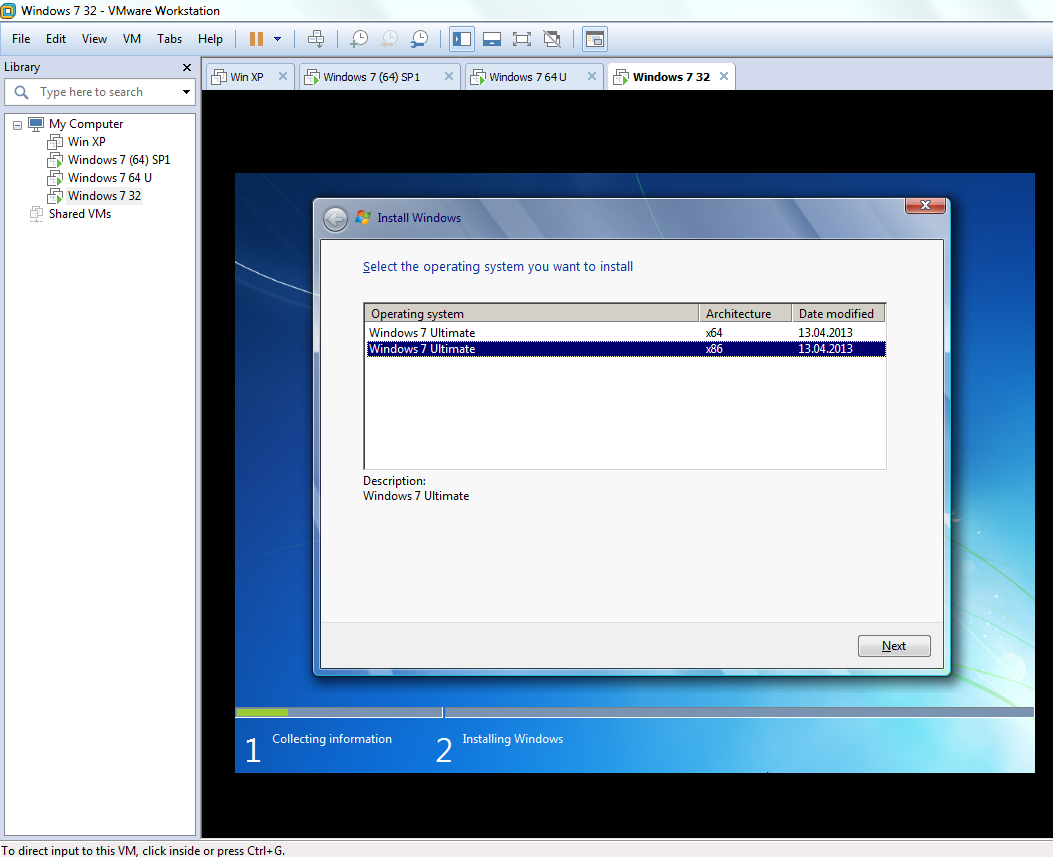Screen dimensions: 1053x857
Task: Close the Windows 7 32 tab
Action: pyautogui.click(x=724, y=76)
